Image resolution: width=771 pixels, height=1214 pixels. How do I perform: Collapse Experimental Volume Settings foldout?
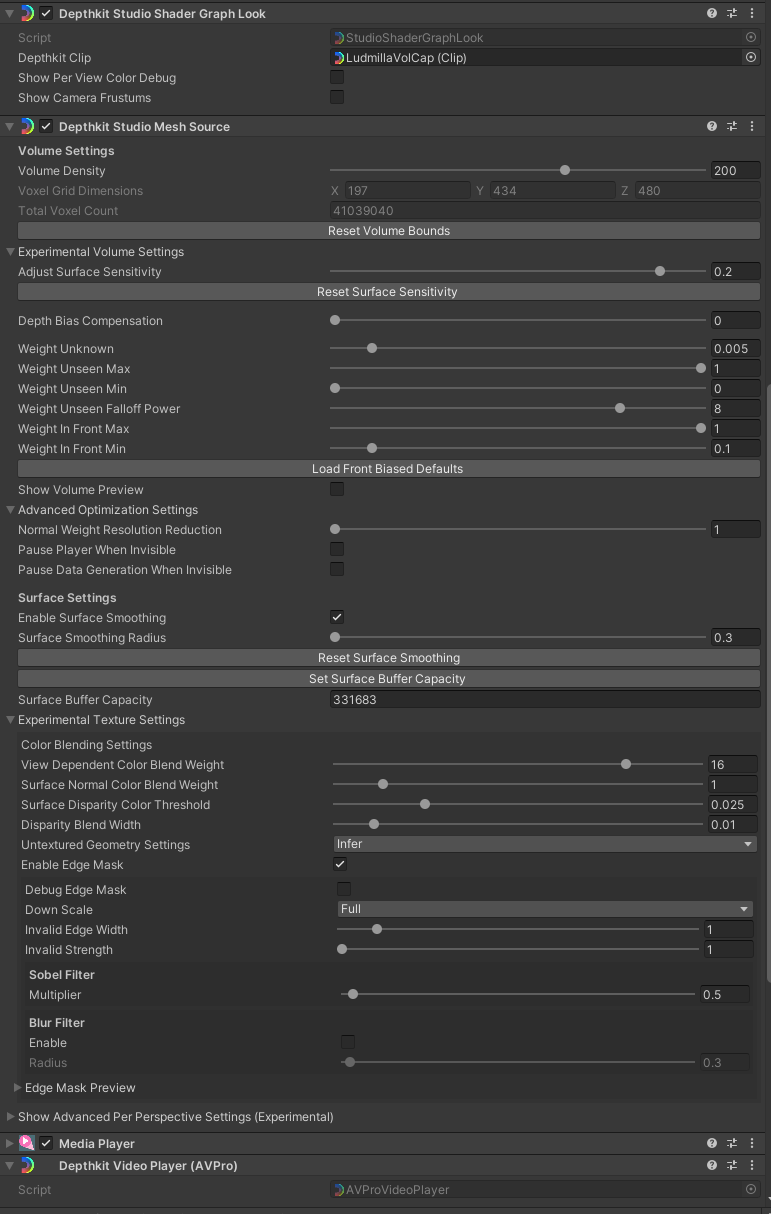click(x=11, y=252)
